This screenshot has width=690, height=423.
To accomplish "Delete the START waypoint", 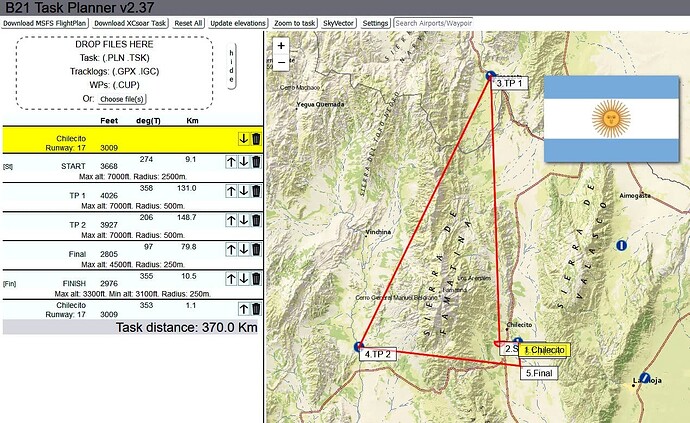I will click(x=256, y=162).
